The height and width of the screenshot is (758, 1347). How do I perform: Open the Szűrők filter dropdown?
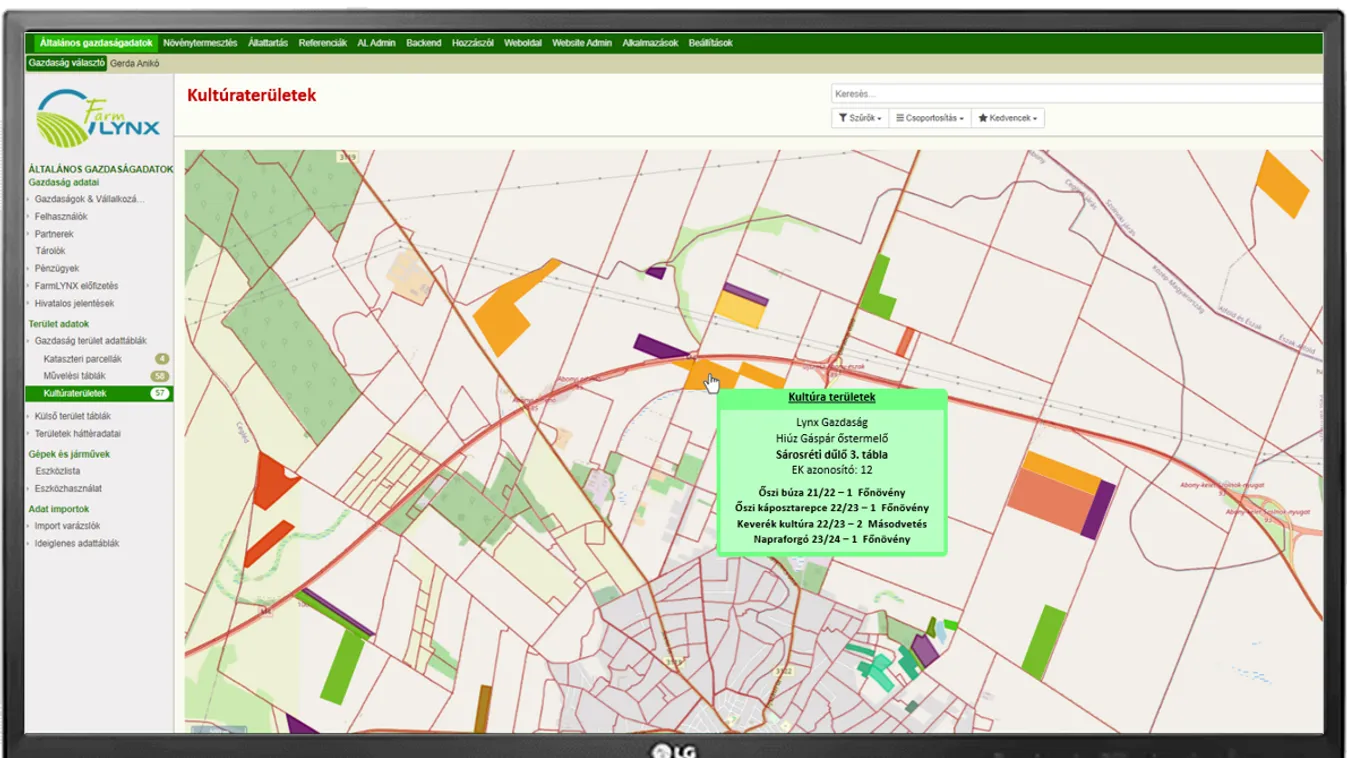click(859, 118)
